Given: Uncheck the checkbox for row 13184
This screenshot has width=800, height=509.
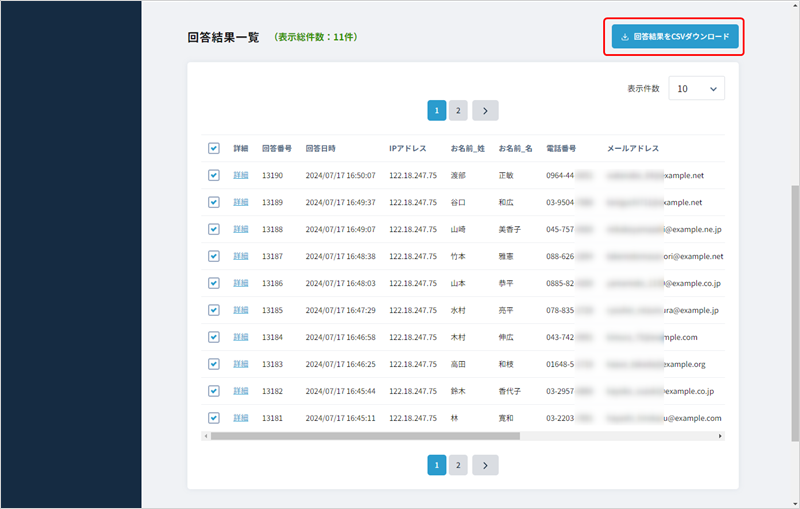Looking at the screenshot, I should [x=214, y=337].
